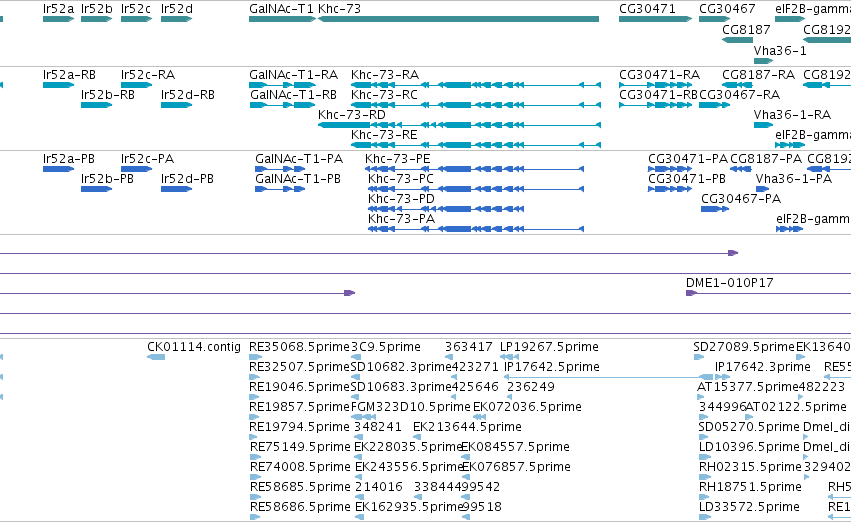Screen dimensions: 851x522
Task: Open transcript GalNAc-T1-RA
Action: click(294, 74)
